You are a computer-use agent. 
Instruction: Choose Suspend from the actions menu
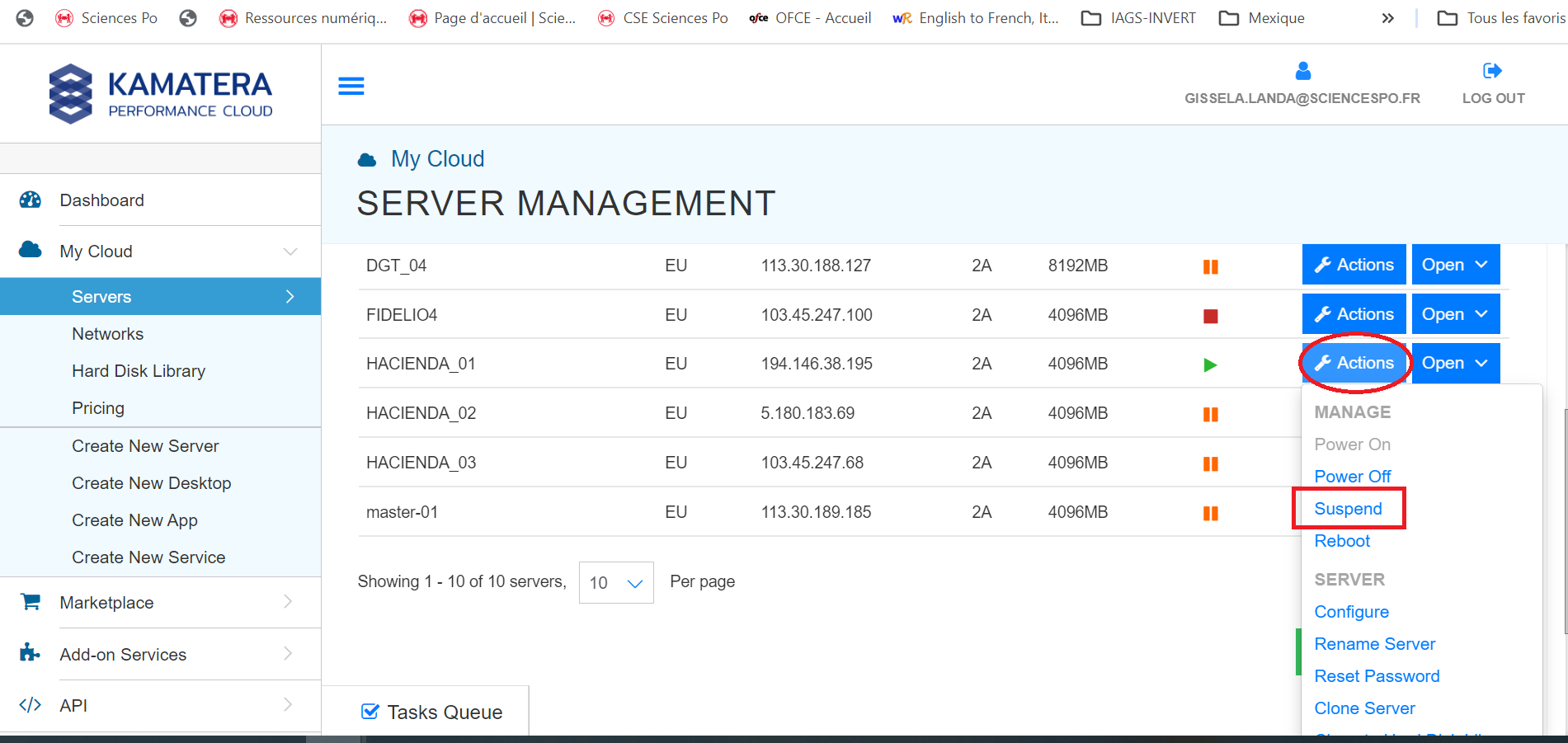(1348, 509)
